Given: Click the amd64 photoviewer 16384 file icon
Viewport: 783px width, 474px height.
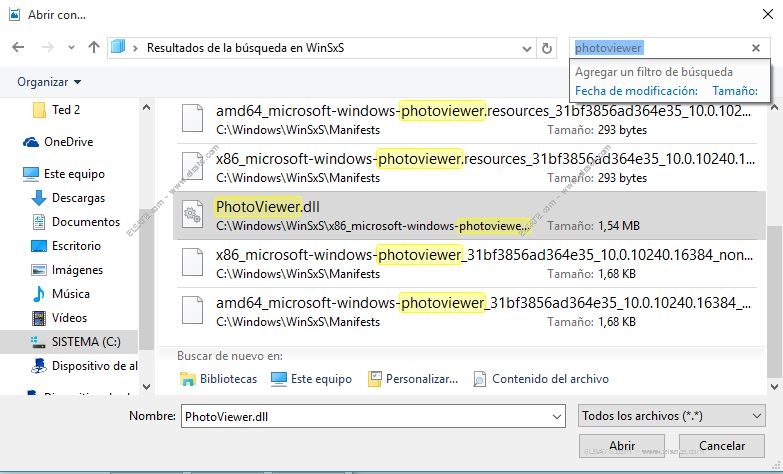Looking at the screenshot, I should pyautogui.click(x=192, y=310).
